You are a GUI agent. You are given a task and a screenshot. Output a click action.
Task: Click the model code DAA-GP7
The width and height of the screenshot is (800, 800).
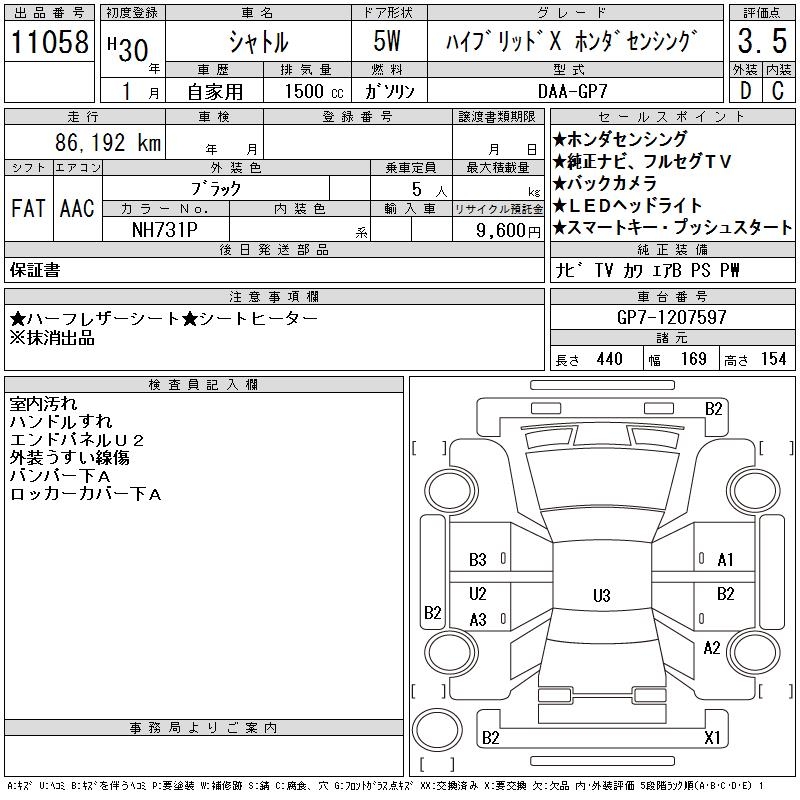573,91
